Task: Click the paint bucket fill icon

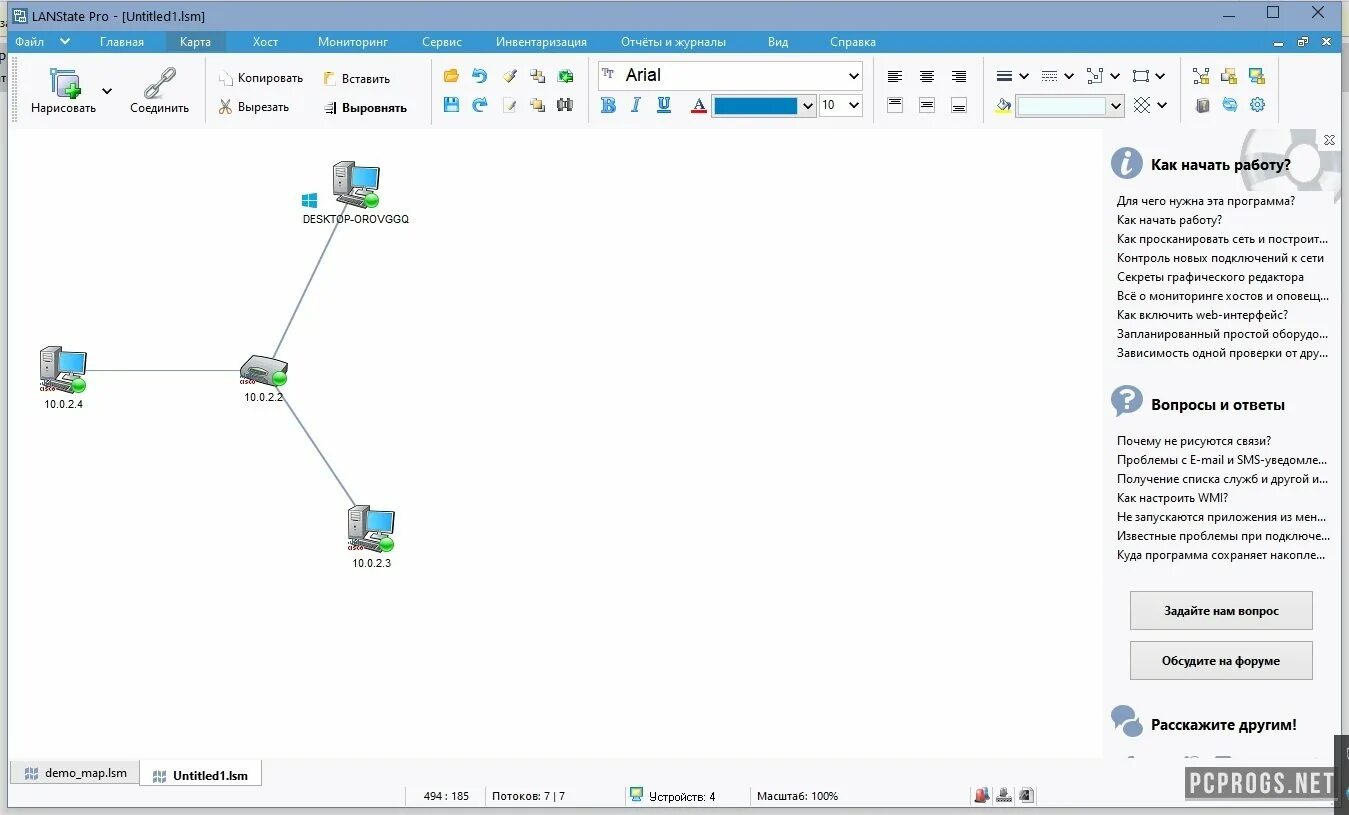Action: [x=1004, y=105]
